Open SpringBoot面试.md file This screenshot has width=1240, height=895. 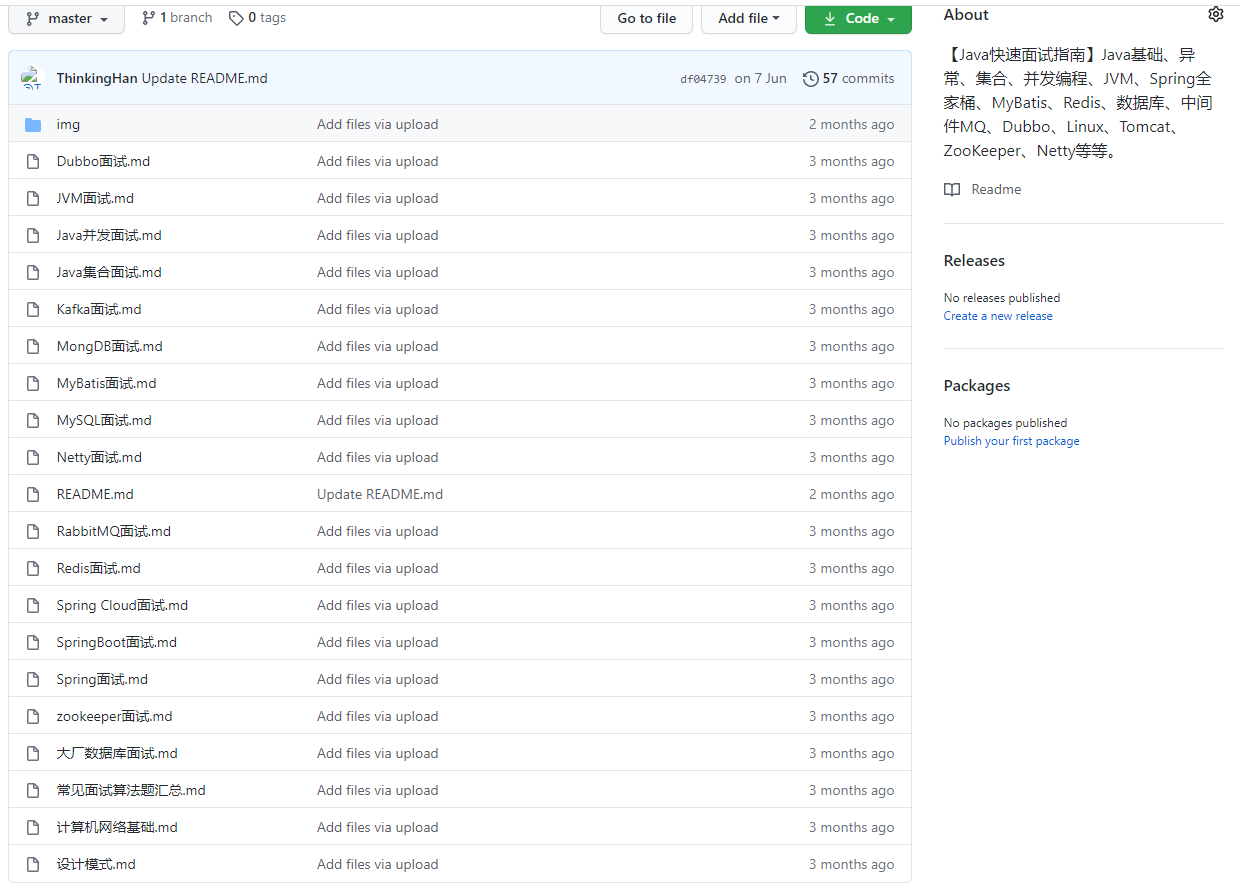point(117,642)
